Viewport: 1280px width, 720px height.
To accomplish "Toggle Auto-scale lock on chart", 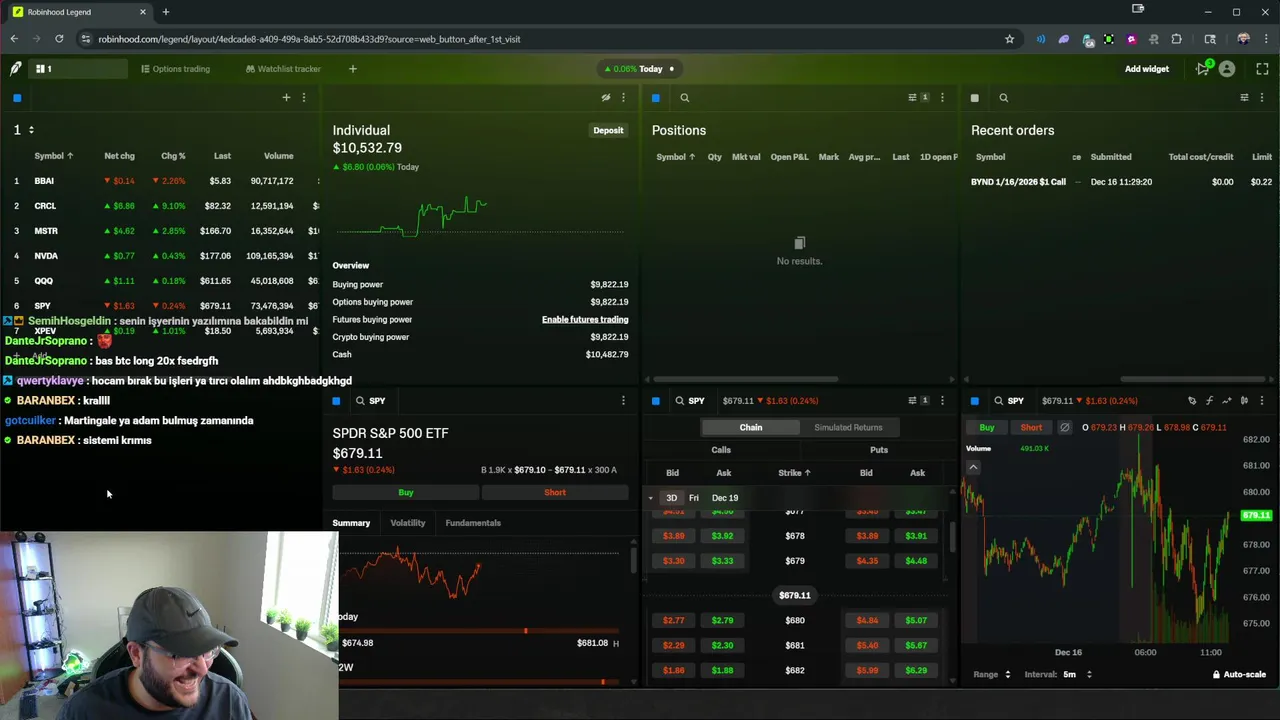I will (x=1239, y=675).
